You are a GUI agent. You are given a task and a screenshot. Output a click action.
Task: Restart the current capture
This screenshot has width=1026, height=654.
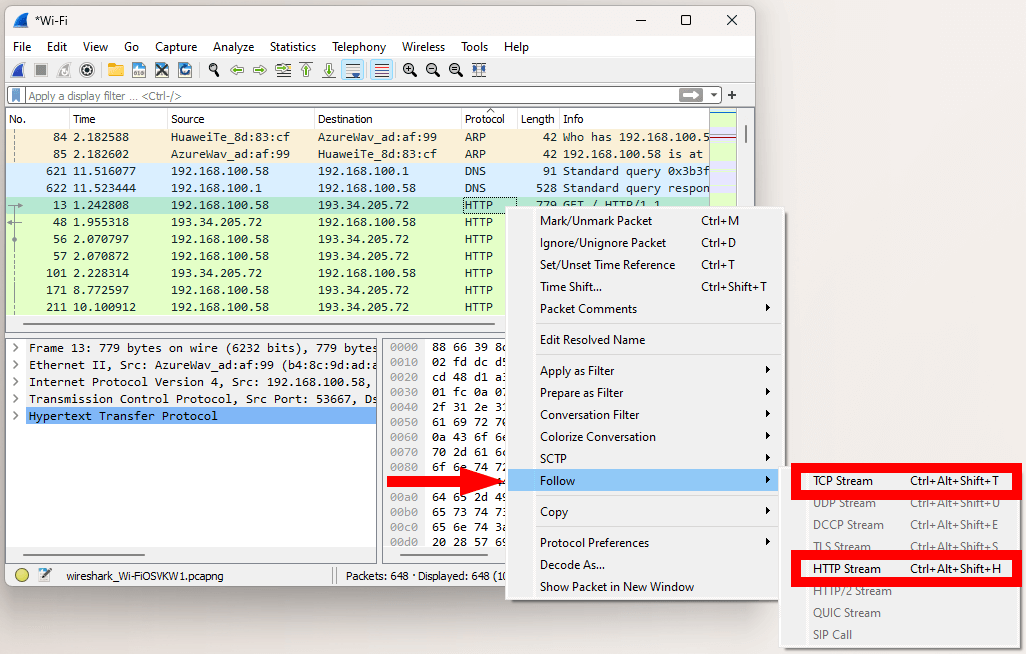(x=63, y=70)
